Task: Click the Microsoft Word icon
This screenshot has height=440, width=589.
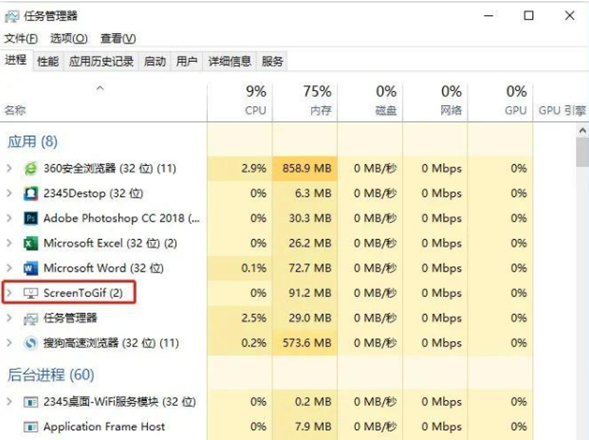Action: (x=31, y=268)
